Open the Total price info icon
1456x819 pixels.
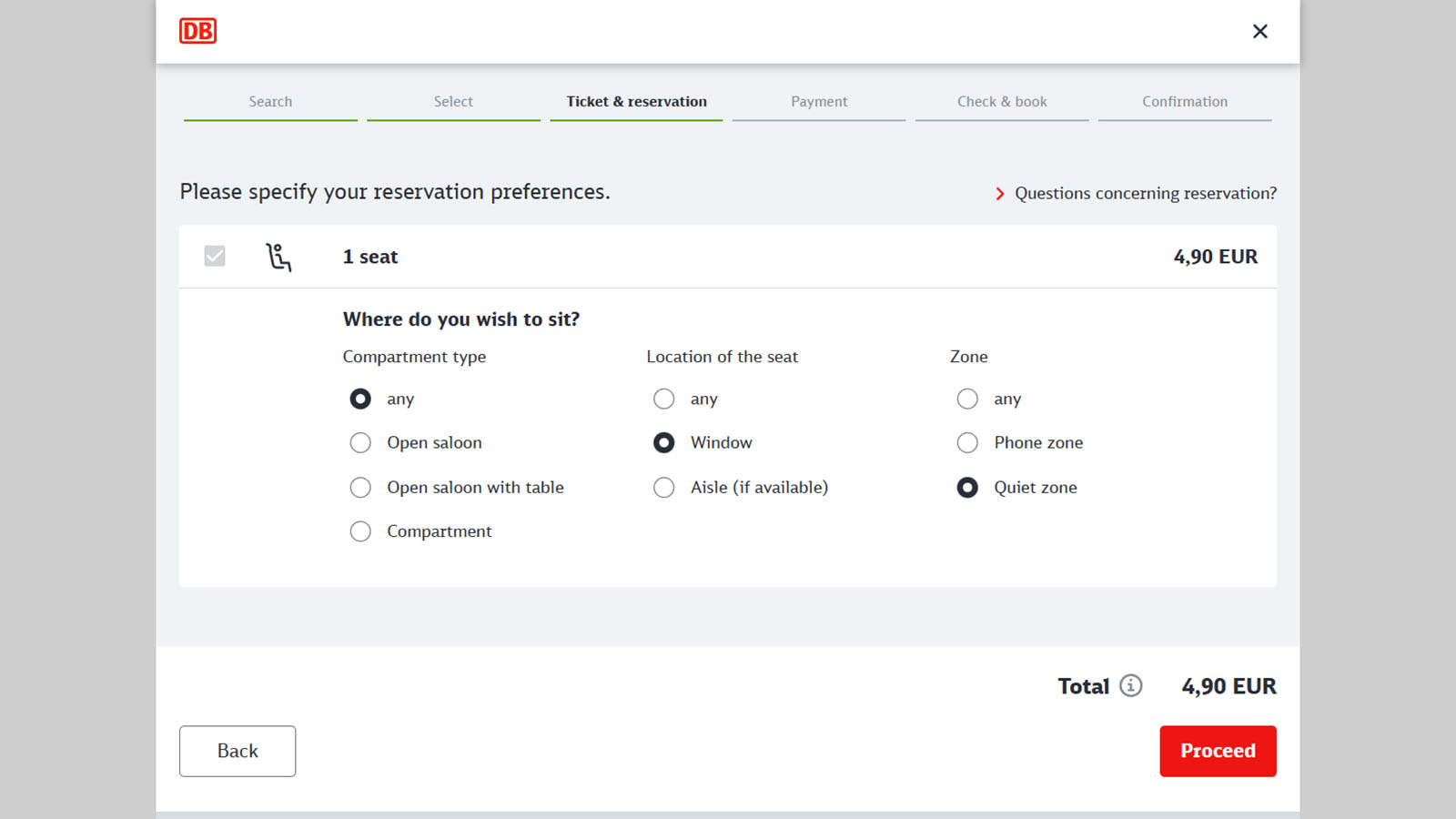click(1130, 685)
